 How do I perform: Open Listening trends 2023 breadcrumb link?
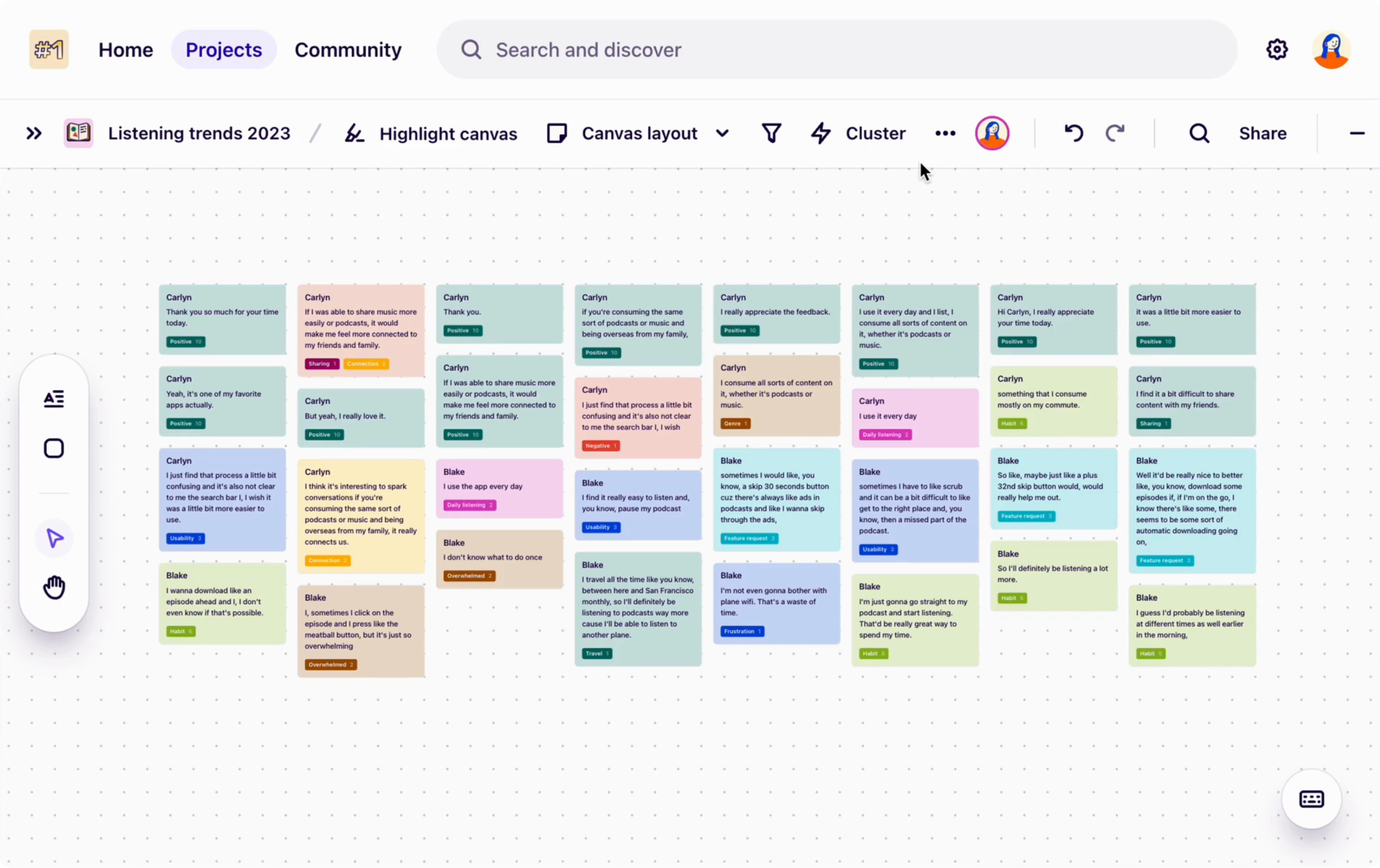(198, 133)
